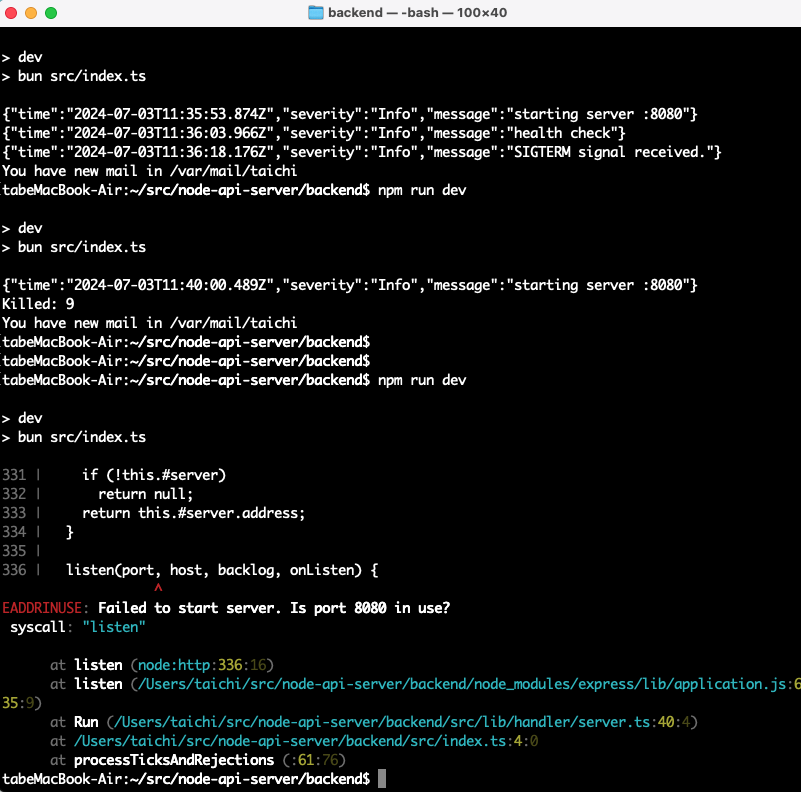Place cursor at the shell prompt block
The image size is (801, 792).
pyautogui.click(x=380, y=778)
